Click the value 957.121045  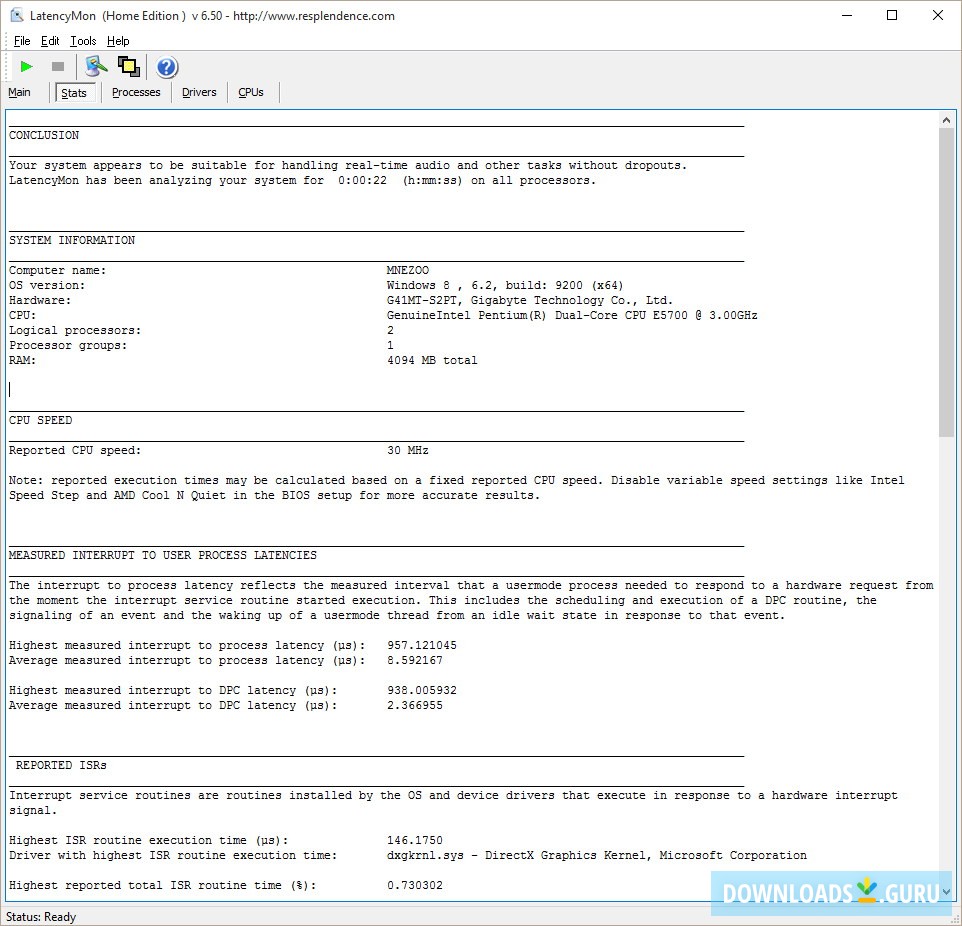click(x=421, y=646)
